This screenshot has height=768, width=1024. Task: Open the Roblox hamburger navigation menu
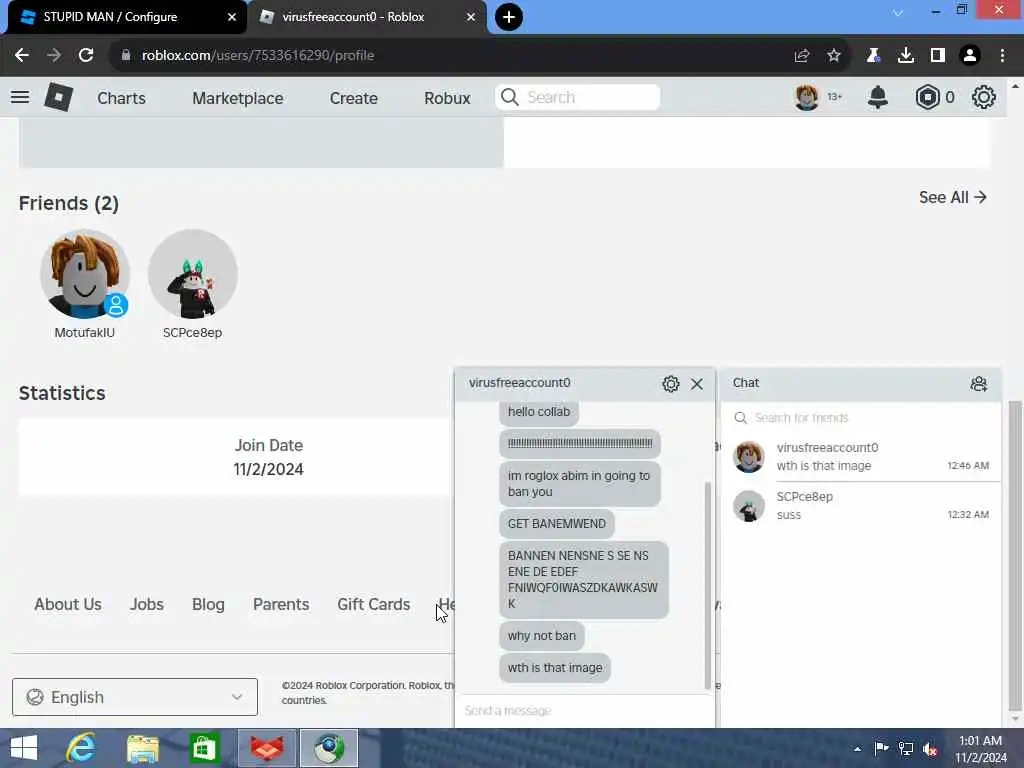pyautogui.click(x=20, y=97)
